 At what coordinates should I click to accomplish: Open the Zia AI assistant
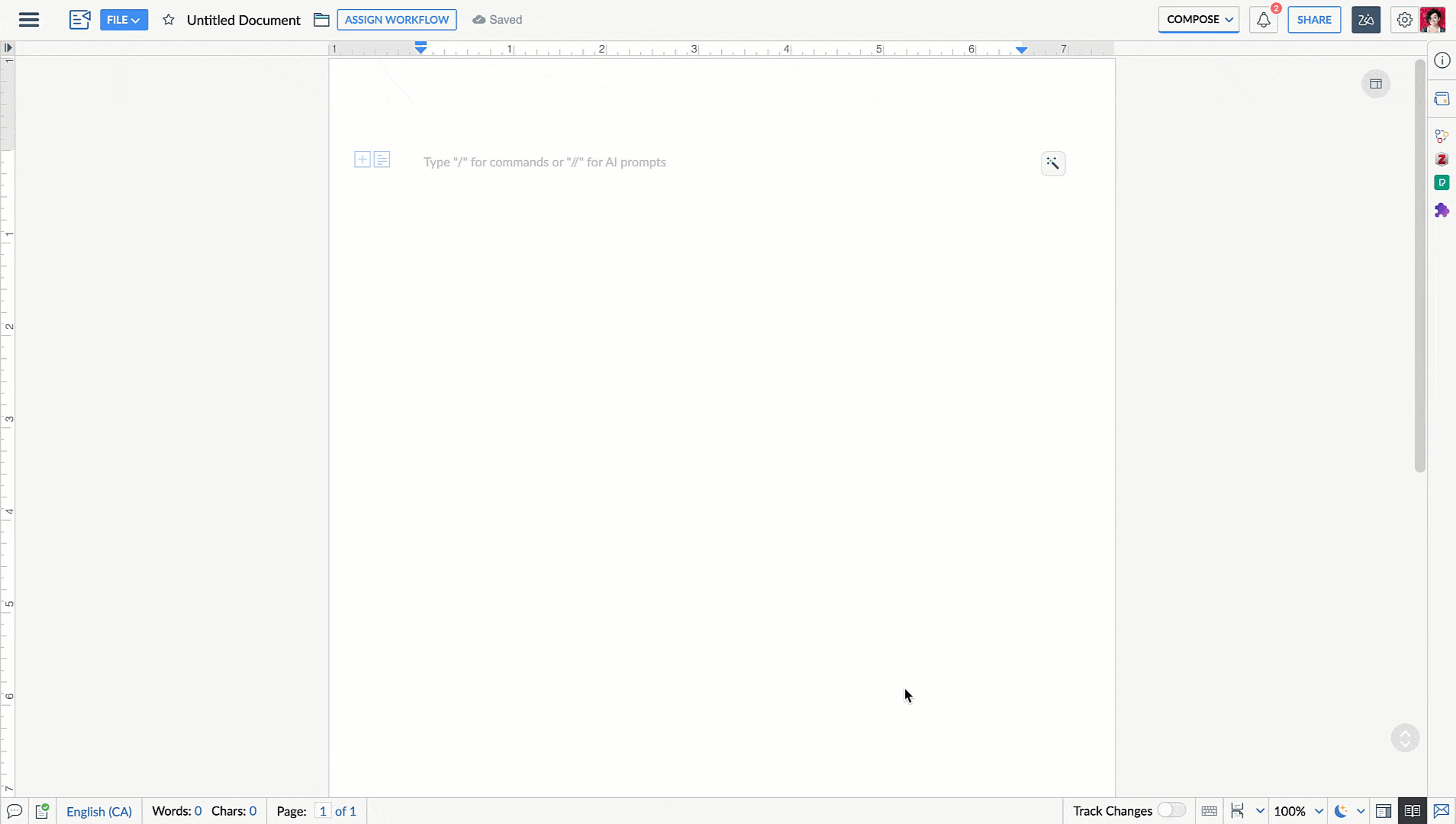click(1365, 20)
